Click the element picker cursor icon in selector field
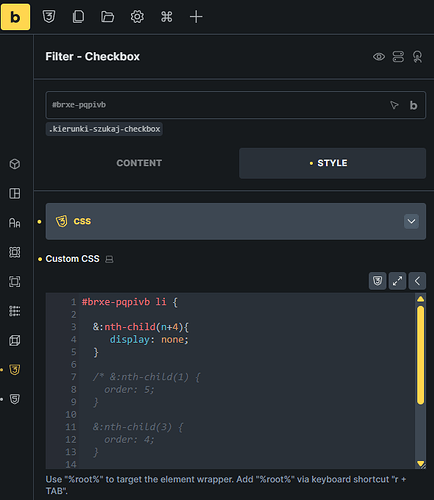Screen dimensions: 434x500 [x=394, y=105]
